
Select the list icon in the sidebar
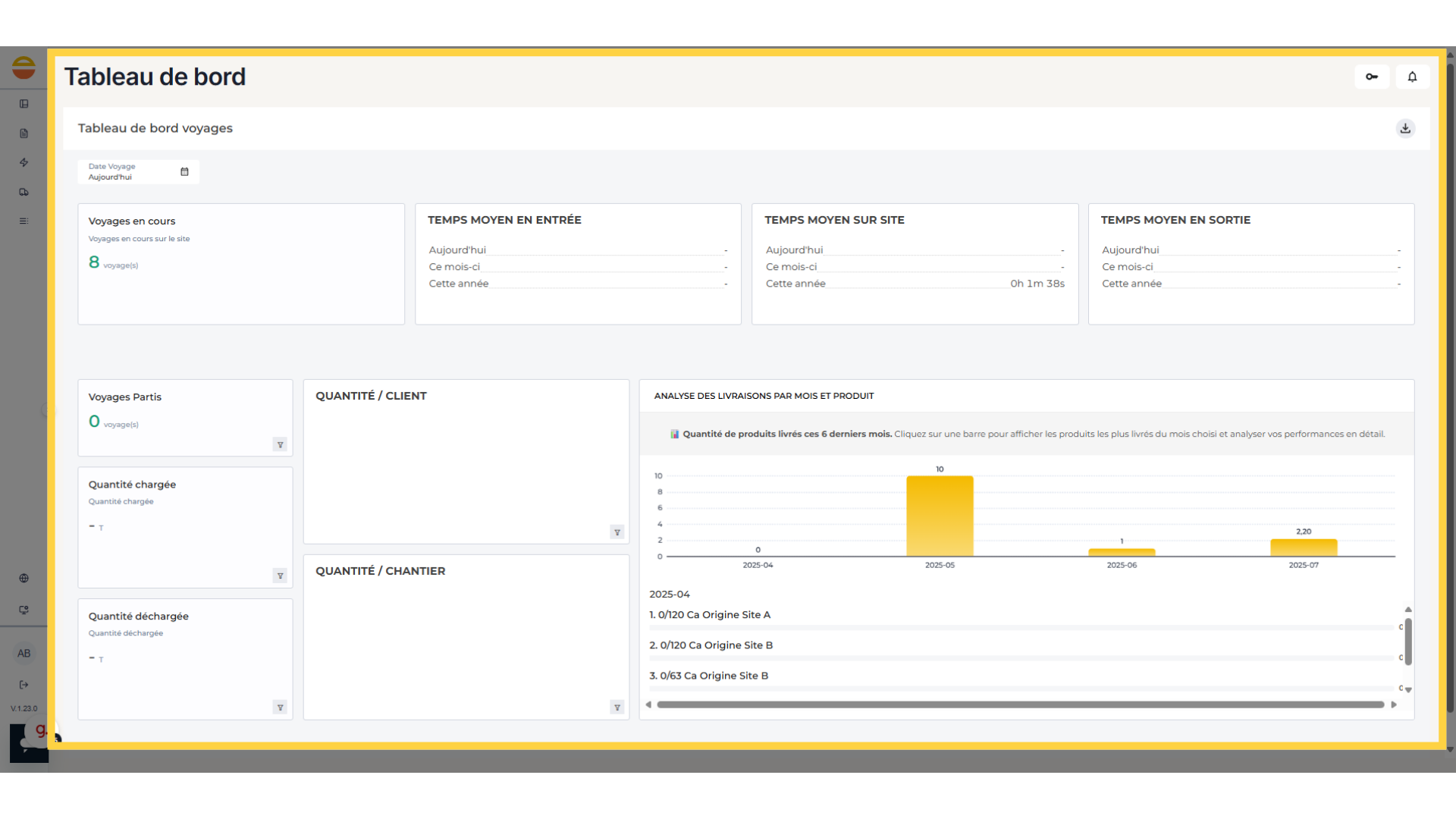pos(24,221)
